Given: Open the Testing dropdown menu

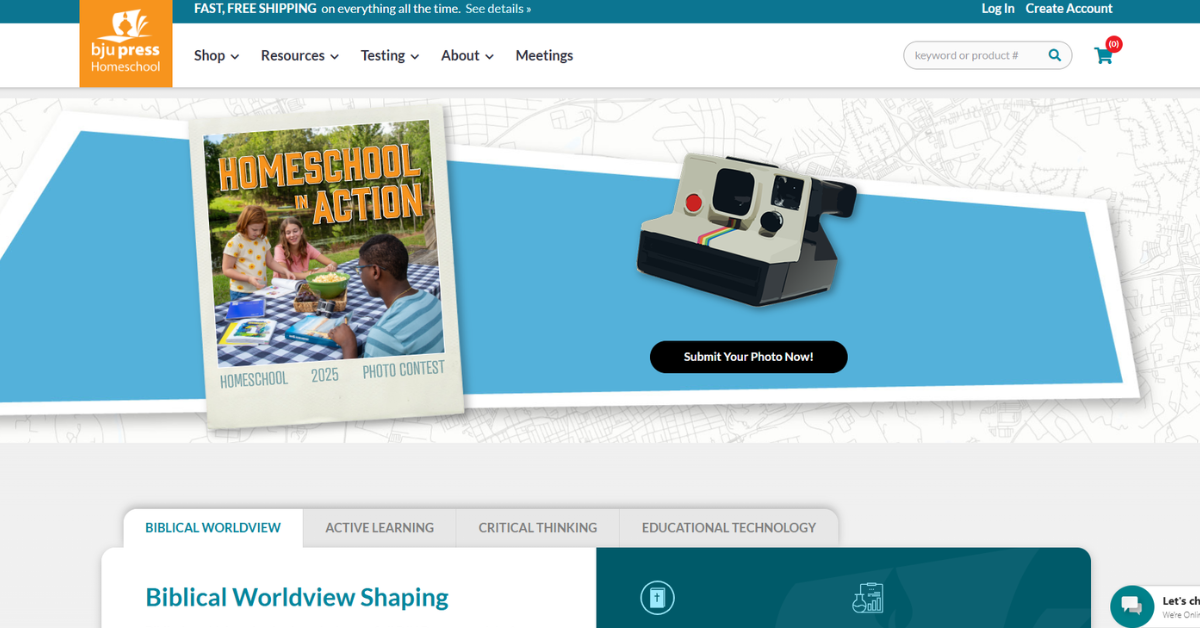Looking at the screenshot, I should 389,56.
